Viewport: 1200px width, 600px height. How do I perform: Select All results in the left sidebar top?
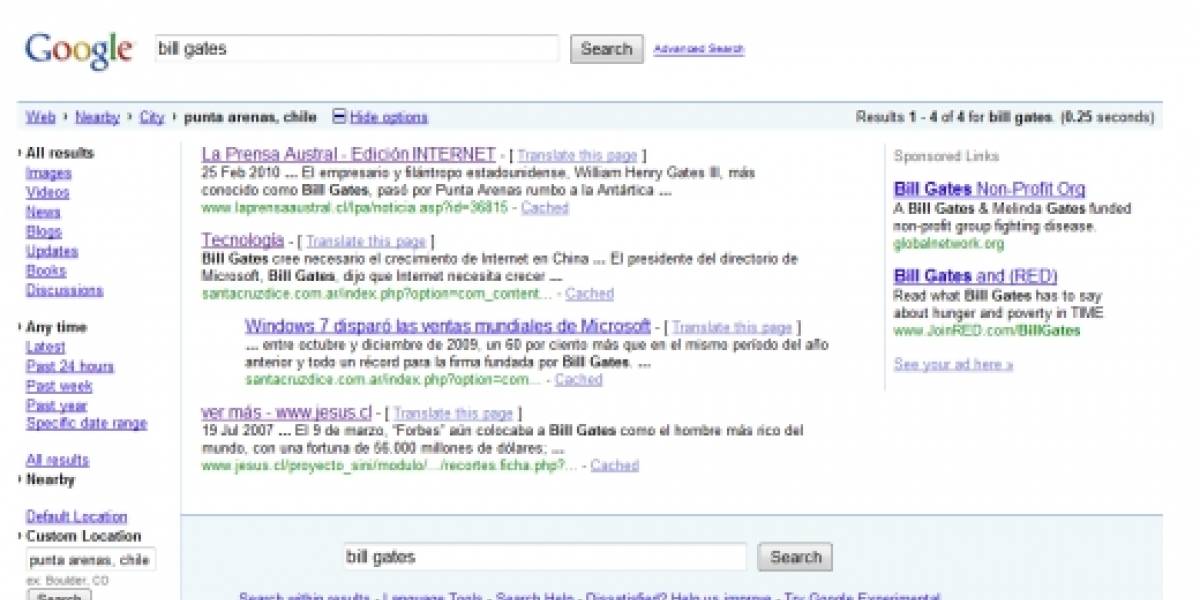[x=60, y=153]
